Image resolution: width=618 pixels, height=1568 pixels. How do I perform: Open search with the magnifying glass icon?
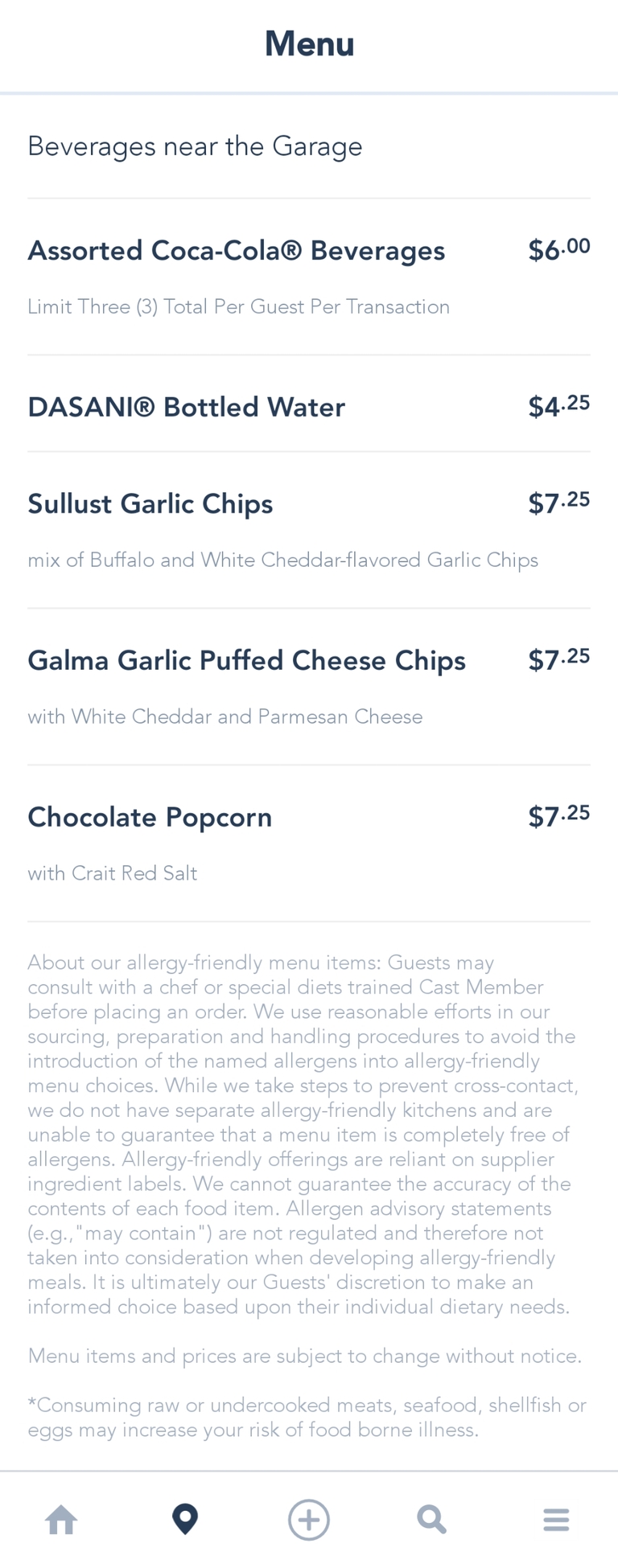[x=431, y=1520]
